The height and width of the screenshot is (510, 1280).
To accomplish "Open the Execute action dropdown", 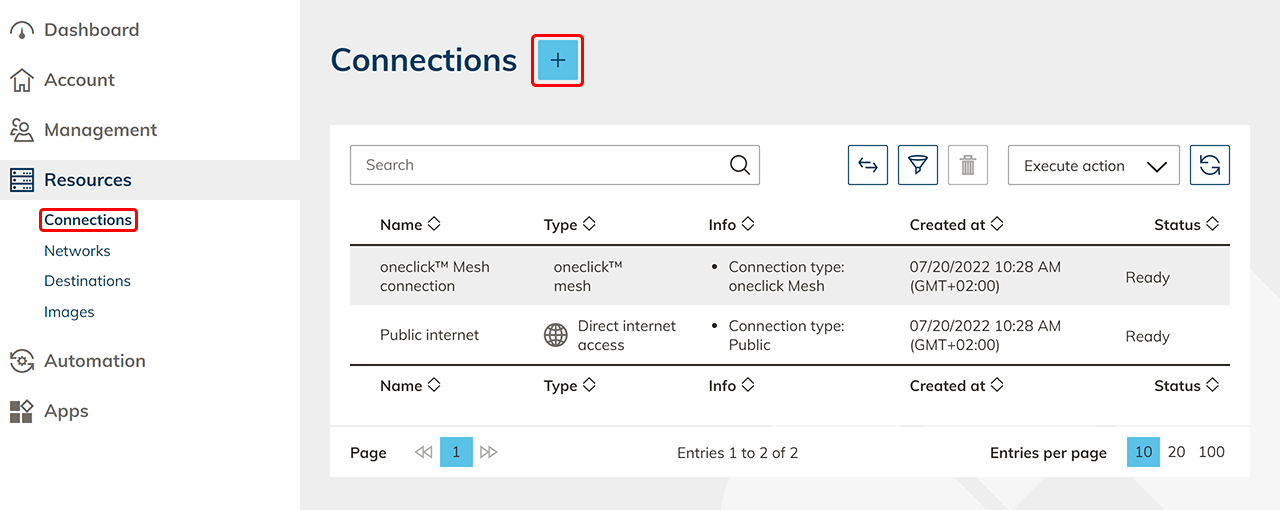I will click(x=1093, y=166).
